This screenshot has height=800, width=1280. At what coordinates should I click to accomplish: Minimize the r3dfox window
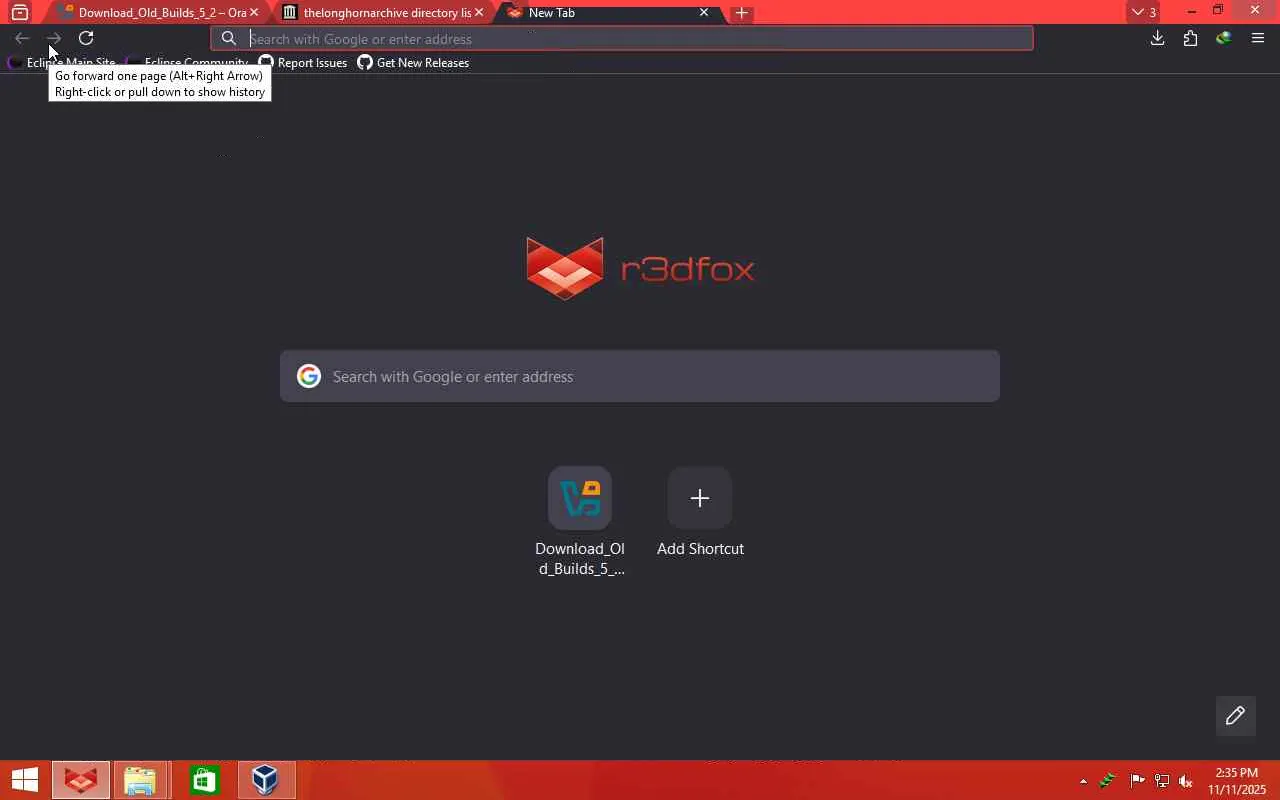(x=1191, y=11)
